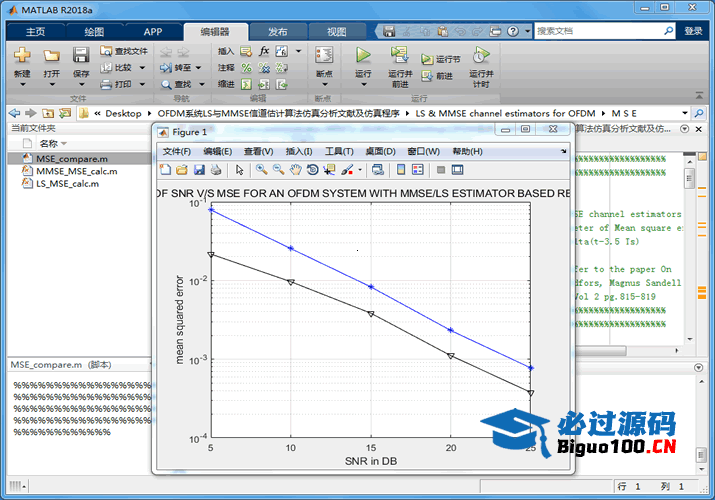Image resolution: width=715 pixels, height=500 pixels.
Task: Open Figure 1 Tools (工具) menu
Action: click(x=339, y=151)
